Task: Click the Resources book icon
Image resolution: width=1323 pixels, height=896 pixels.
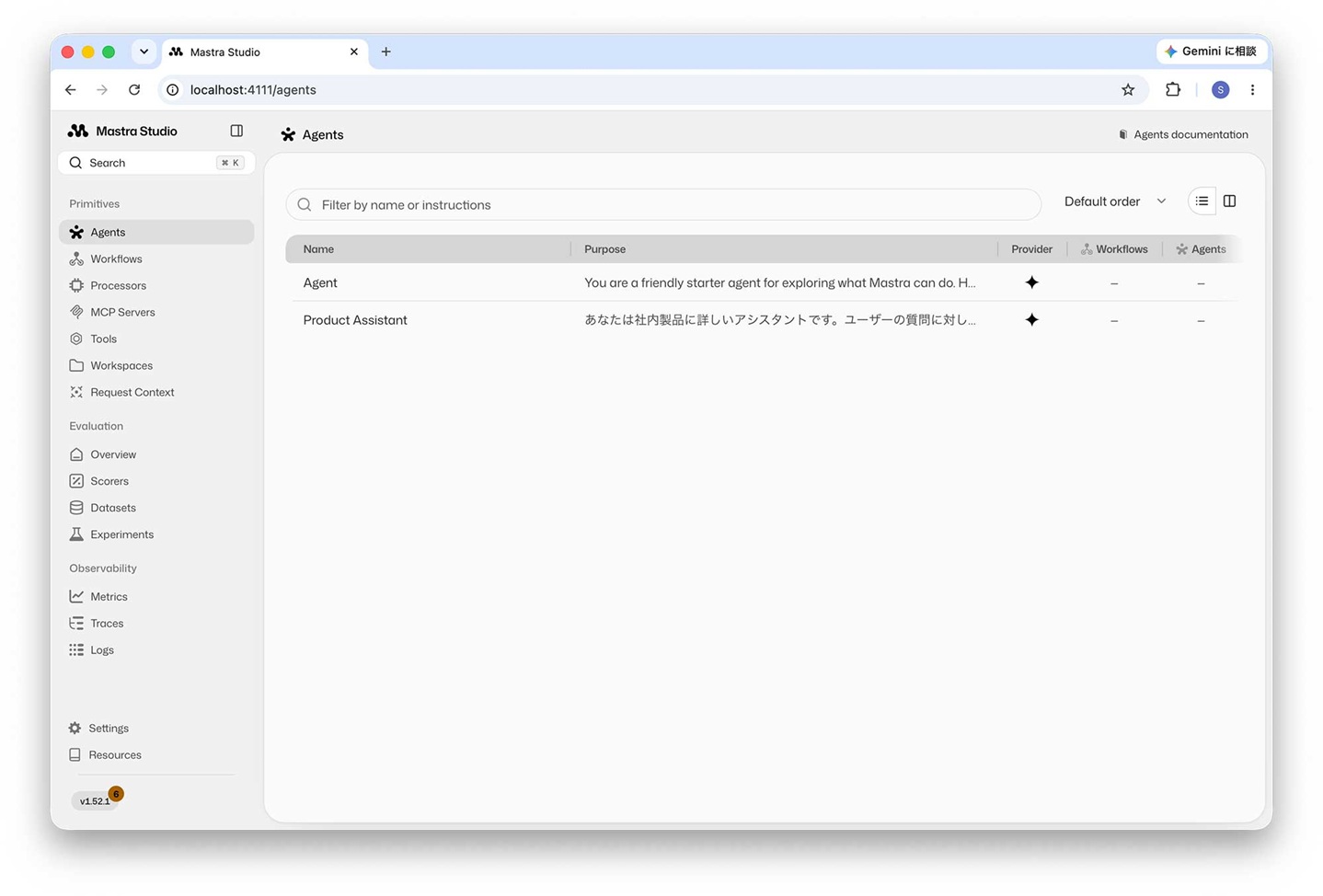Action: (75, 754)
